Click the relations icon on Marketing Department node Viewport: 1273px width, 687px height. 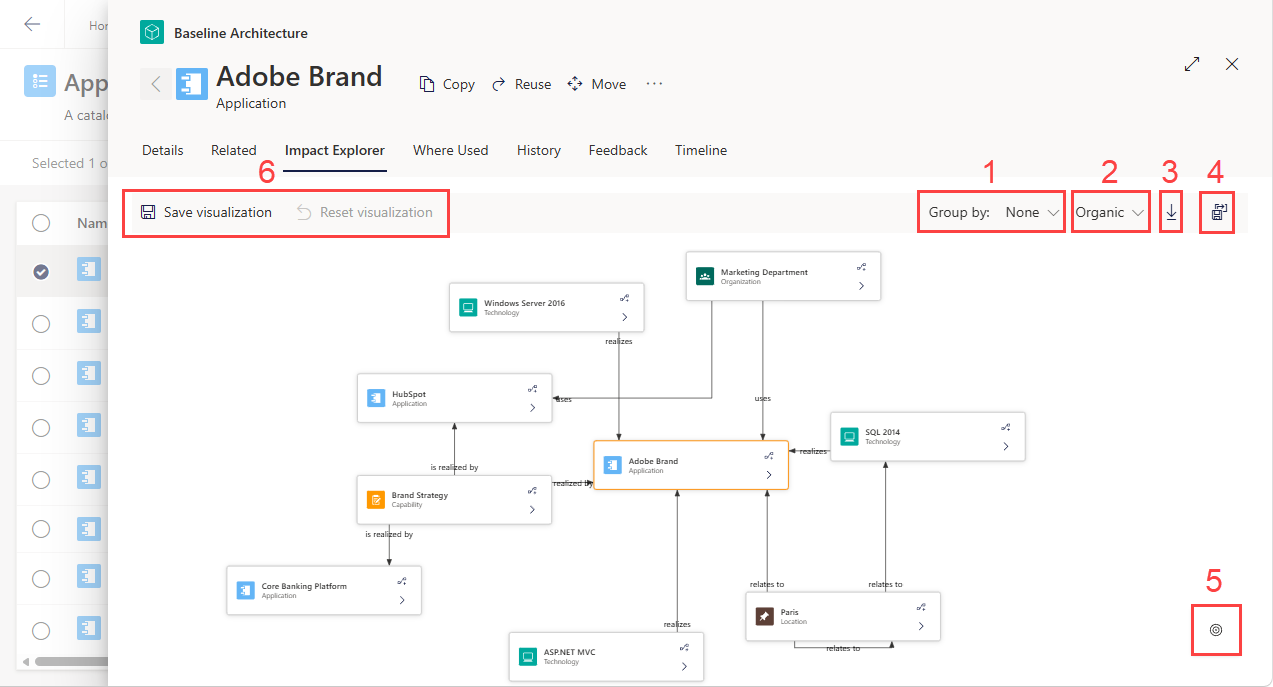(x=861, y=267)
